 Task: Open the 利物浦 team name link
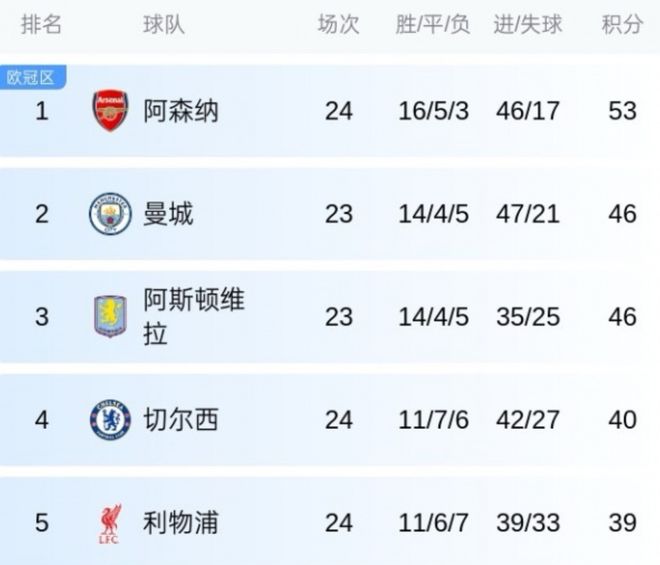click(181, 523)
